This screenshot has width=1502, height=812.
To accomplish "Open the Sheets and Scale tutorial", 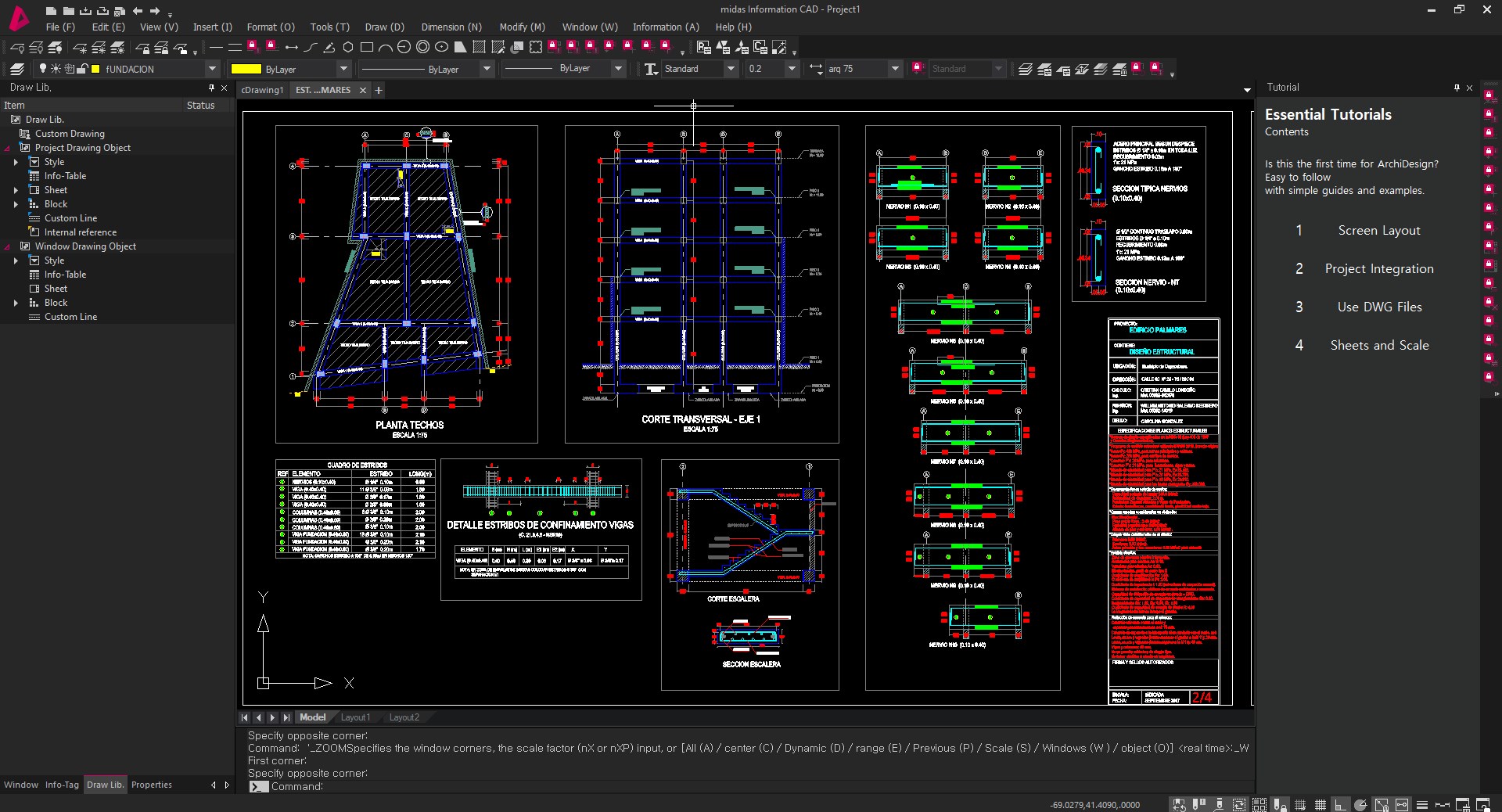I will coord(1379,345).
